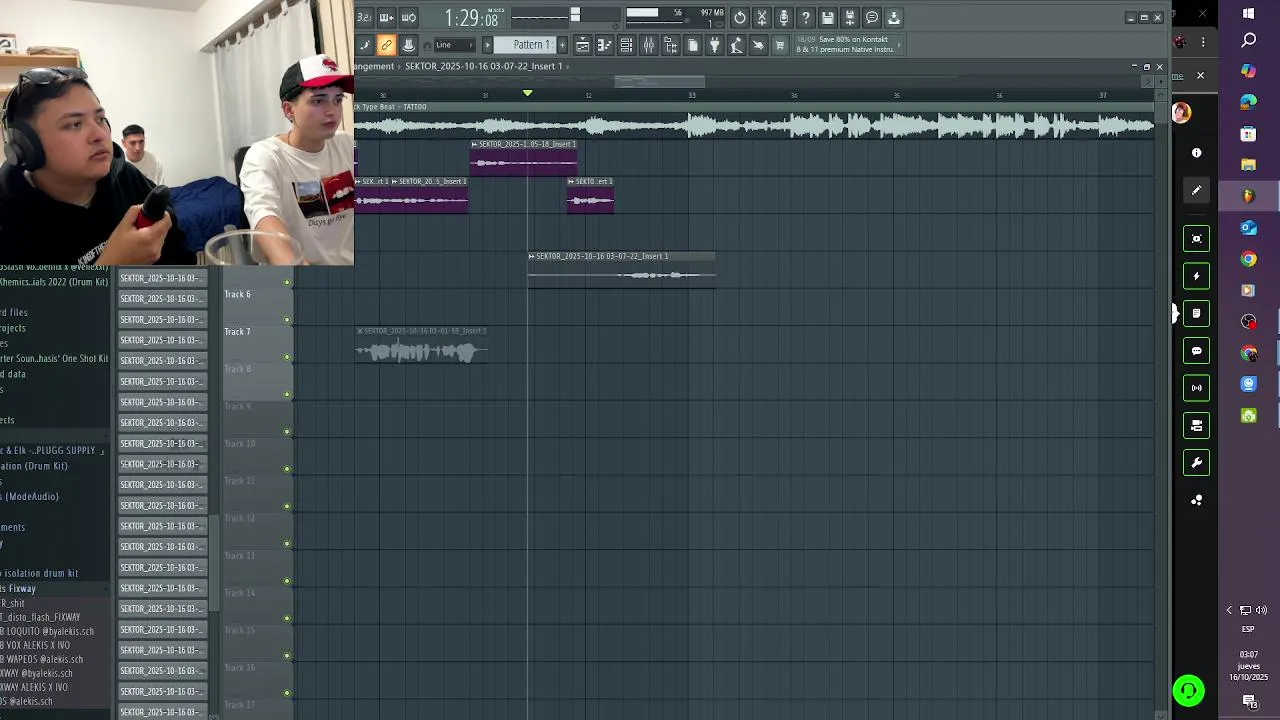Viewport: 1280px width, 720px height.
Task: Click the pencil icon in right side panel
Action: tap(1197, 190)
